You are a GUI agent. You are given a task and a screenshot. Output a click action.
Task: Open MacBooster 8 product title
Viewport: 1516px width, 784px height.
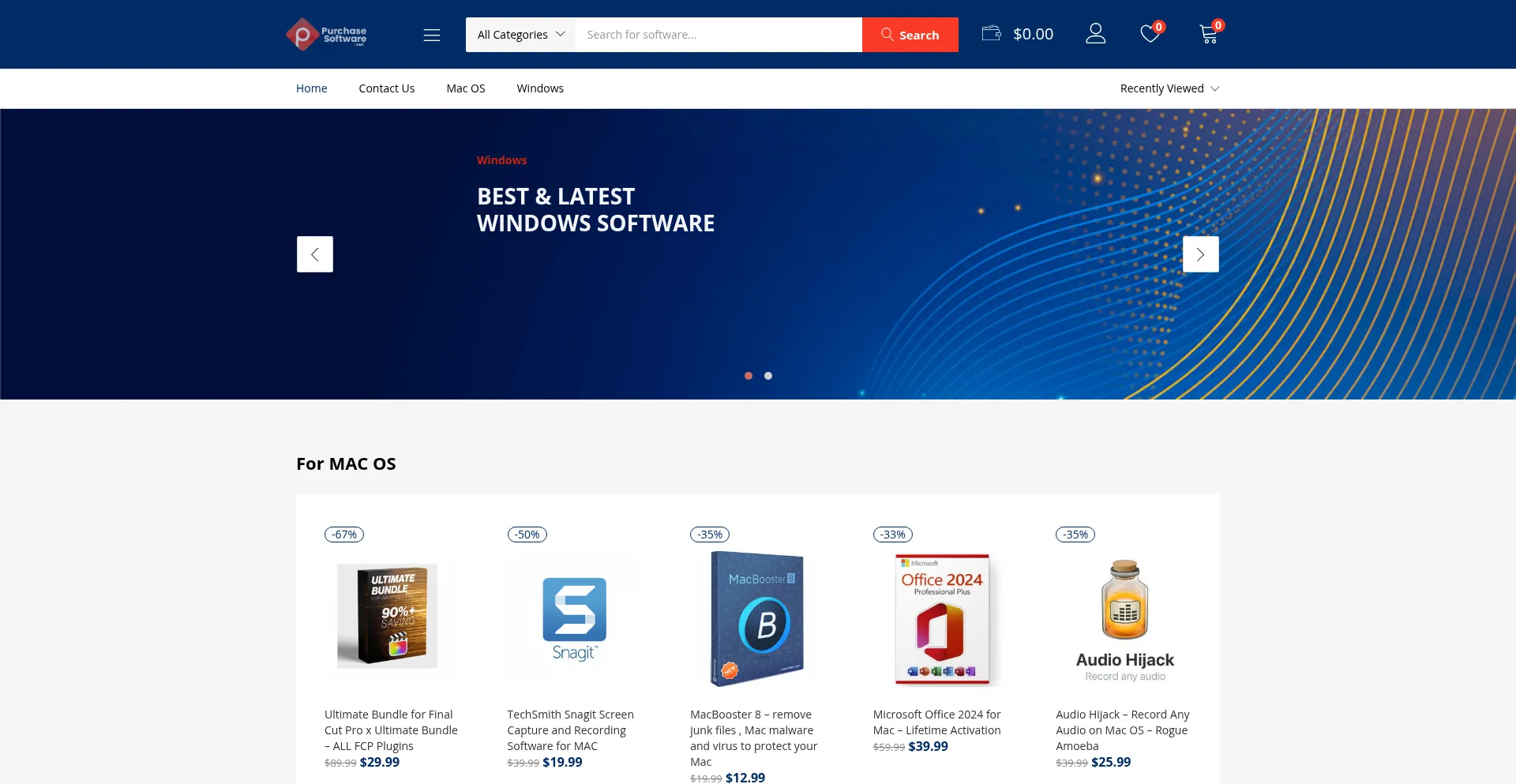754,738
